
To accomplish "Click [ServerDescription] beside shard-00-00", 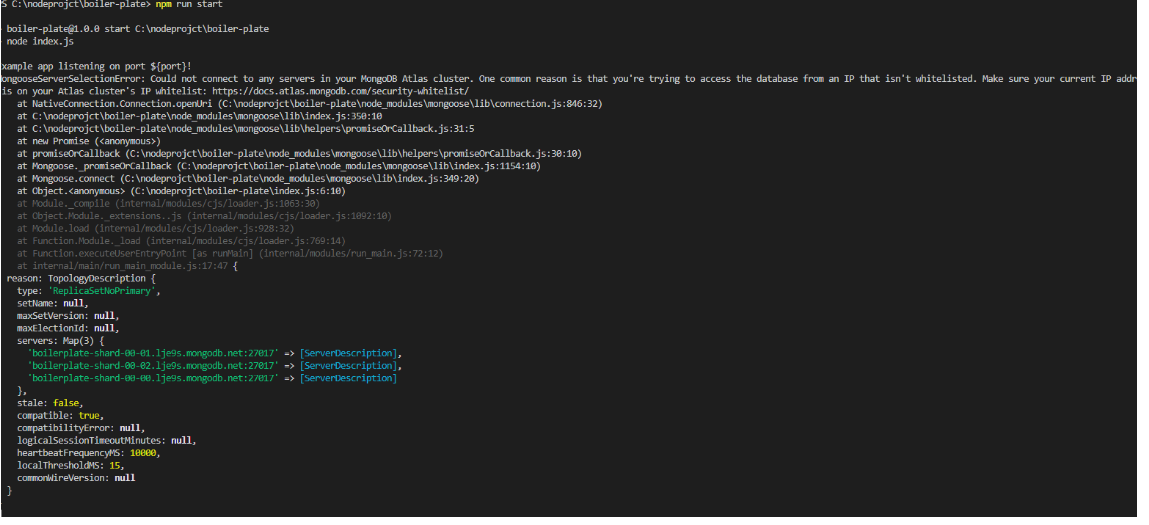I will click(x=348, y=378).
